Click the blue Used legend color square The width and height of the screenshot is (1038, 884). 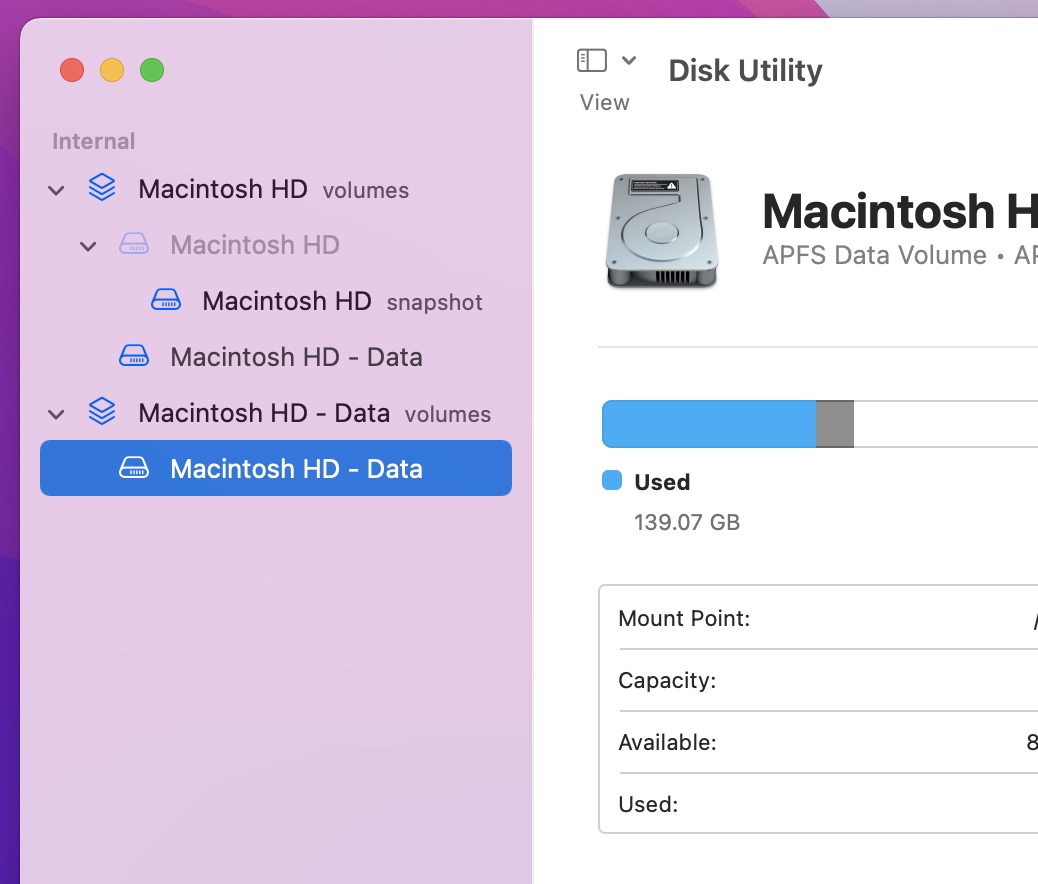pyautogui.click(x=612, y=481)
